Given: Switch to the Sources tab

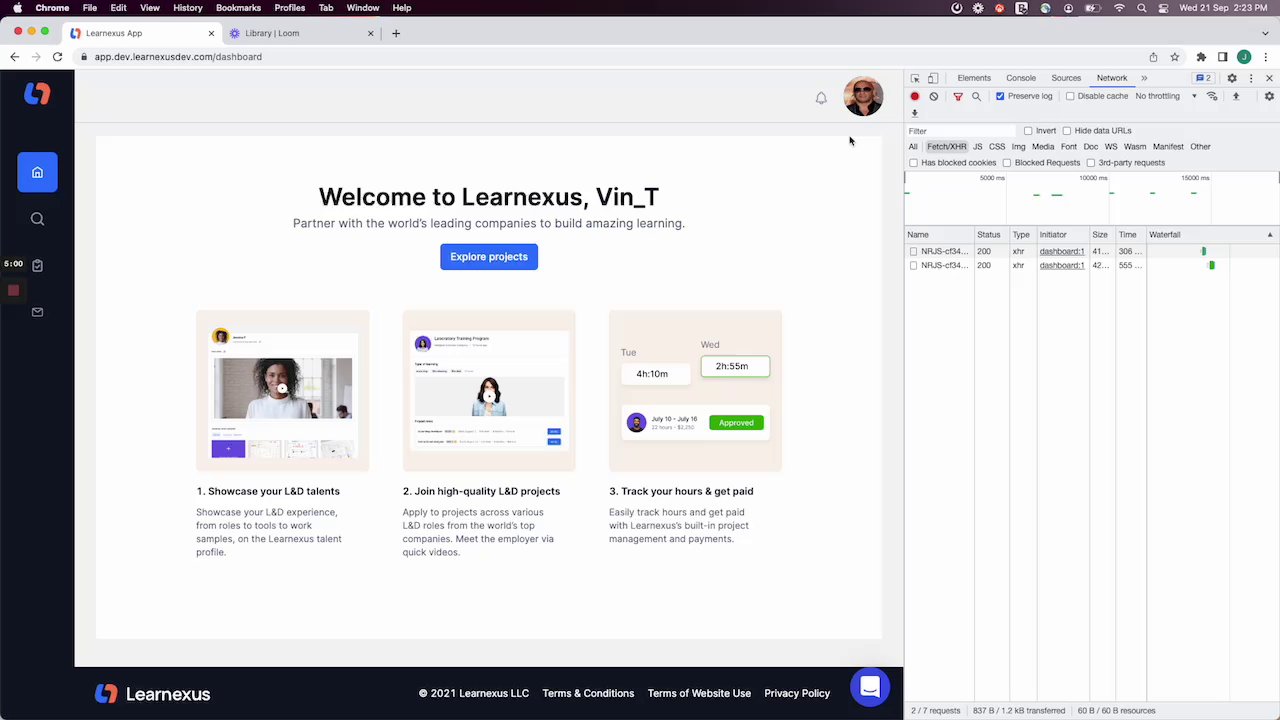Looking at the screenshot, I should [x=1066, y=78].
